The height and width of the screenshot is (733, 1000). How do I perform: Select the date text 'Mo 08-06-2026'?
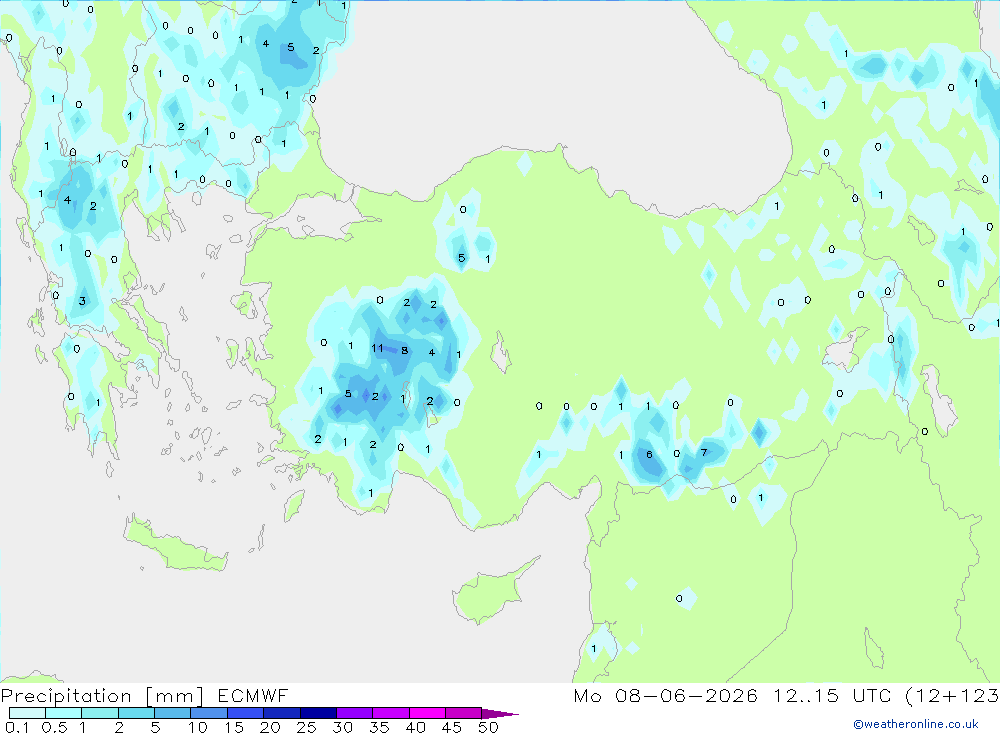(665, 696)
